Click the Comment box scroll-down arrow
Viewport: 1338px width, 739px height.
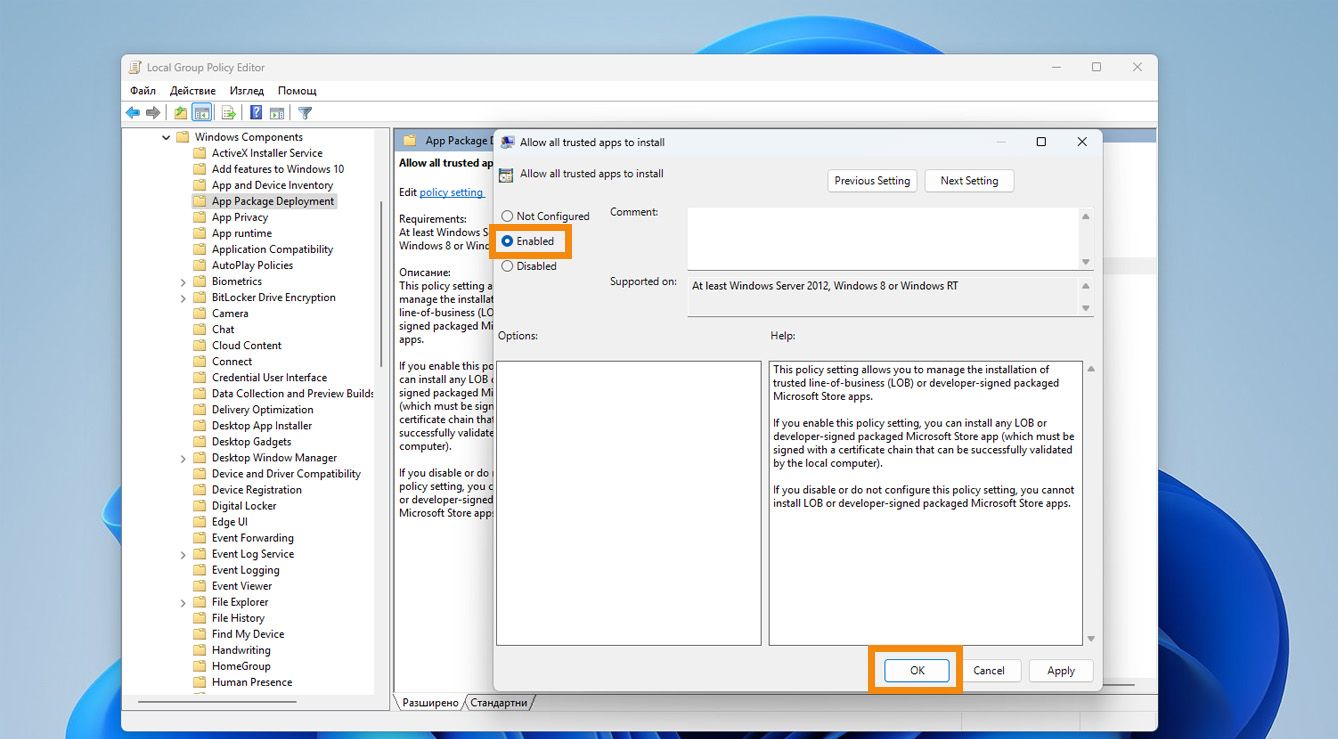point(1086,262)
